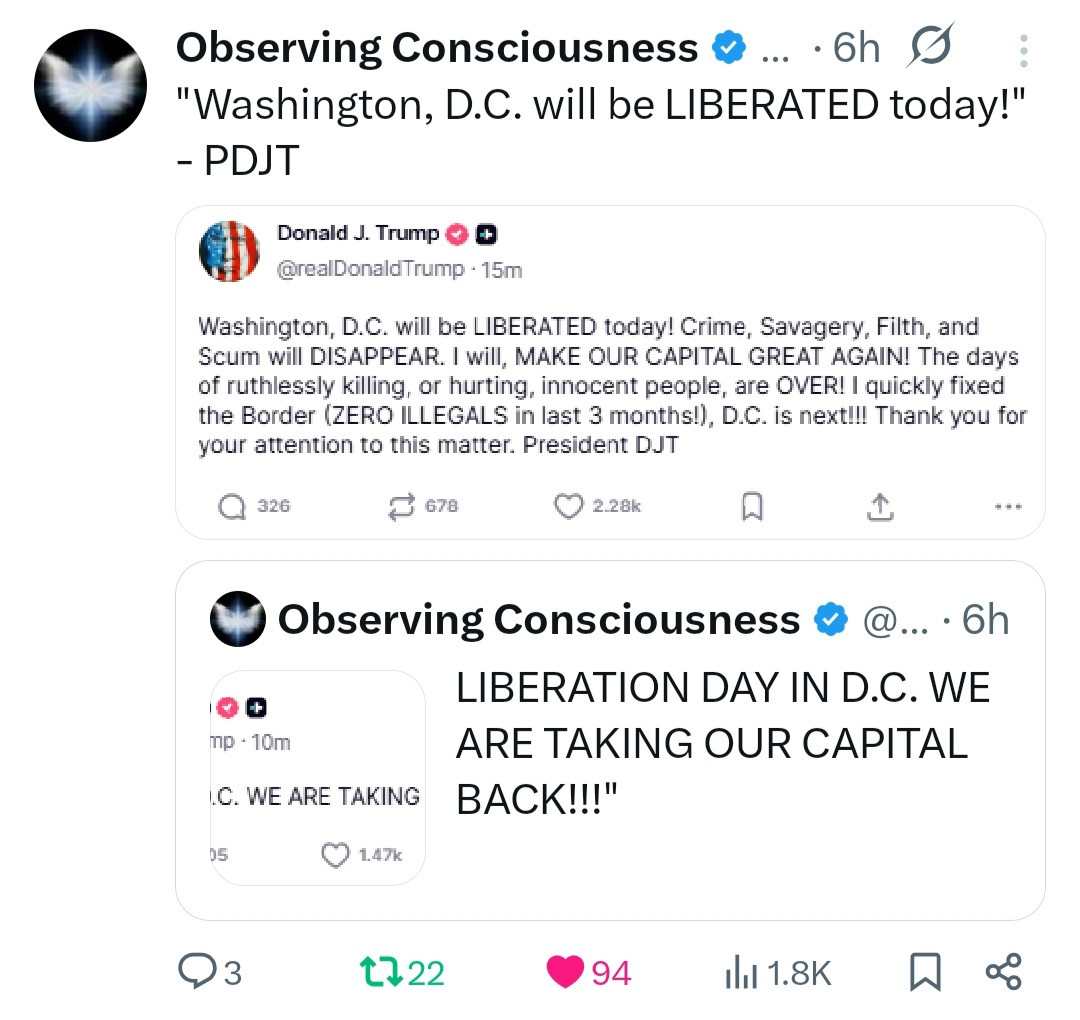Screen dimensions: 1080x1020
Task: Click the bookmark icon in embedded post
Action: coord(752,508)
